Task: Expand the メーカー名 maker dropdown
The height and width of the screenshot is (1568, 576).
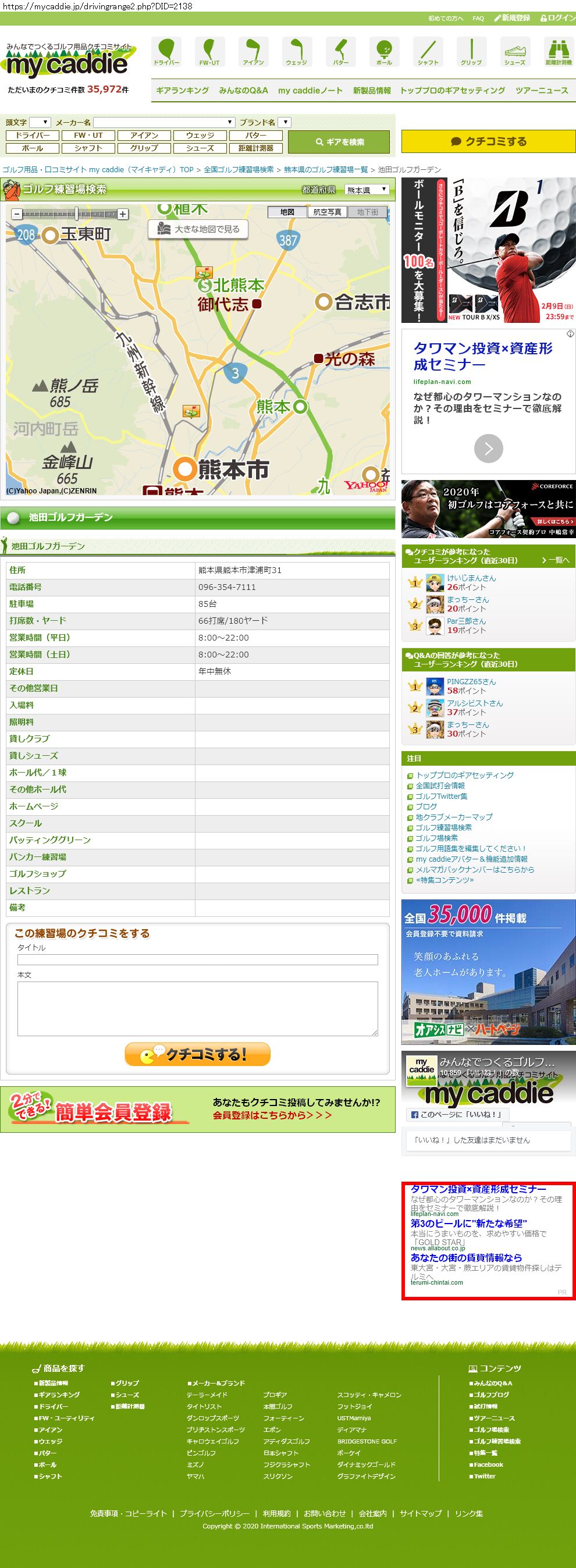Action: click(x=164, y=122)
